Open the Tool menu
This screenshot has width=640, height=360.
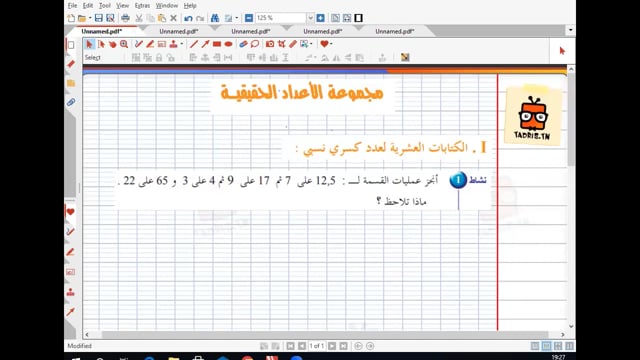point(105,5)
